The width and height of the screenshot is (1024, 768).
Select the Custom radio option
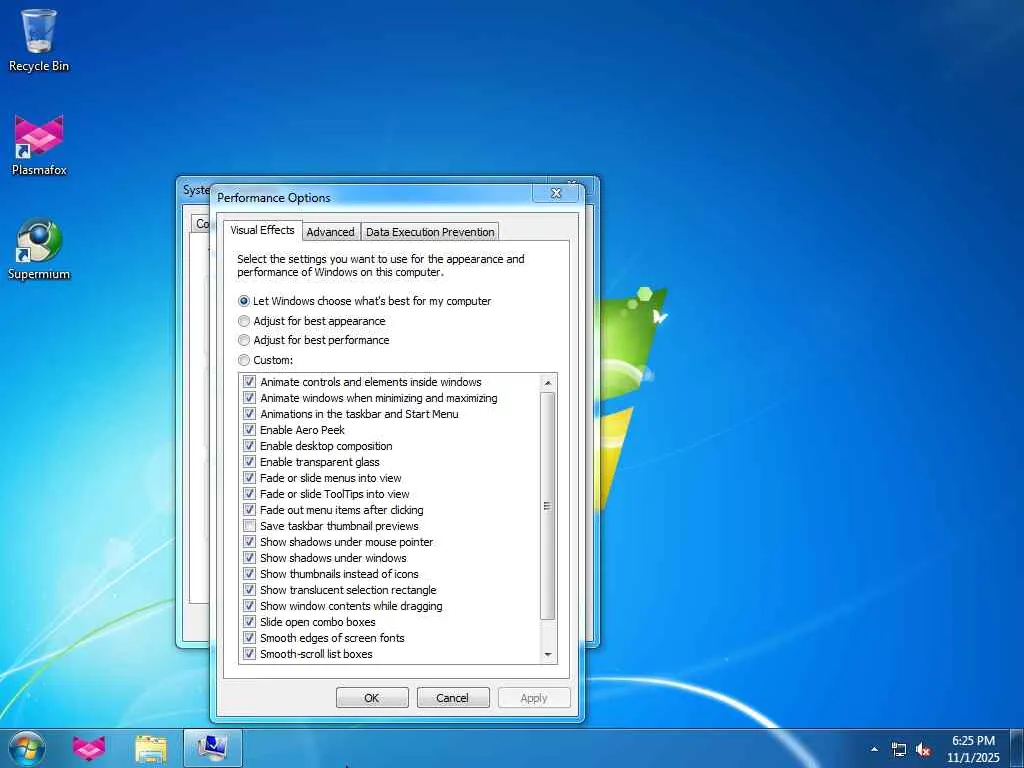(x=266, y=360)
